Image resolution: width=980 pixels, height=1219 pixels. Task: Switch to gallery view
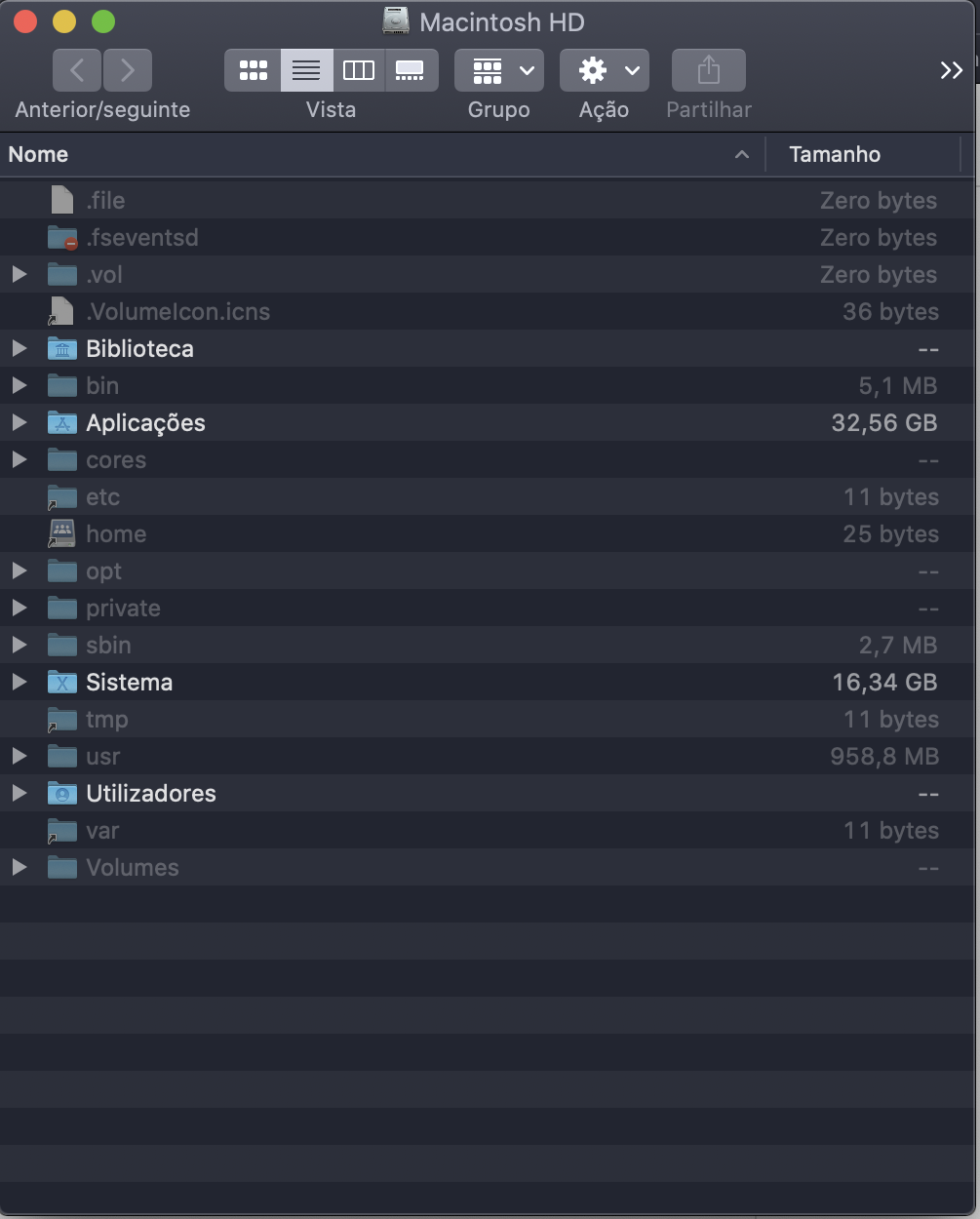click(411, 70)
